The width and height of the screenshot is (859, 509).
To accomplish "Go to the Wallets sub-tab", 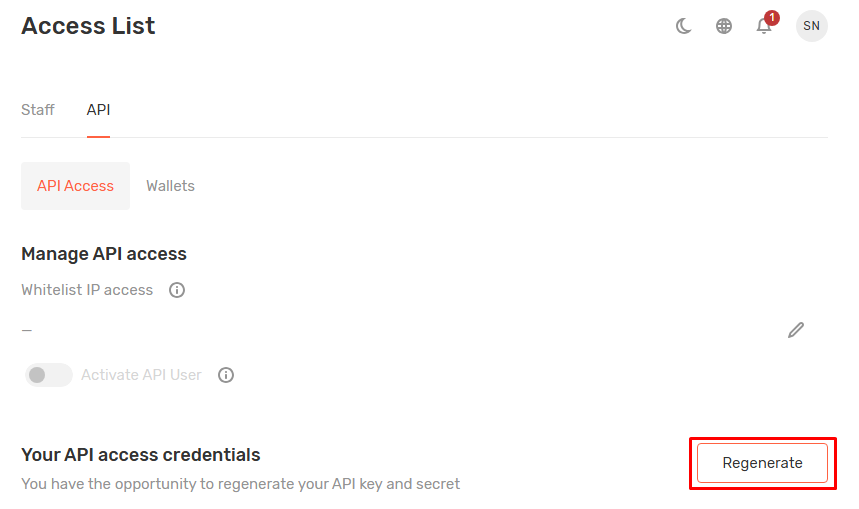I will point(170,186).
